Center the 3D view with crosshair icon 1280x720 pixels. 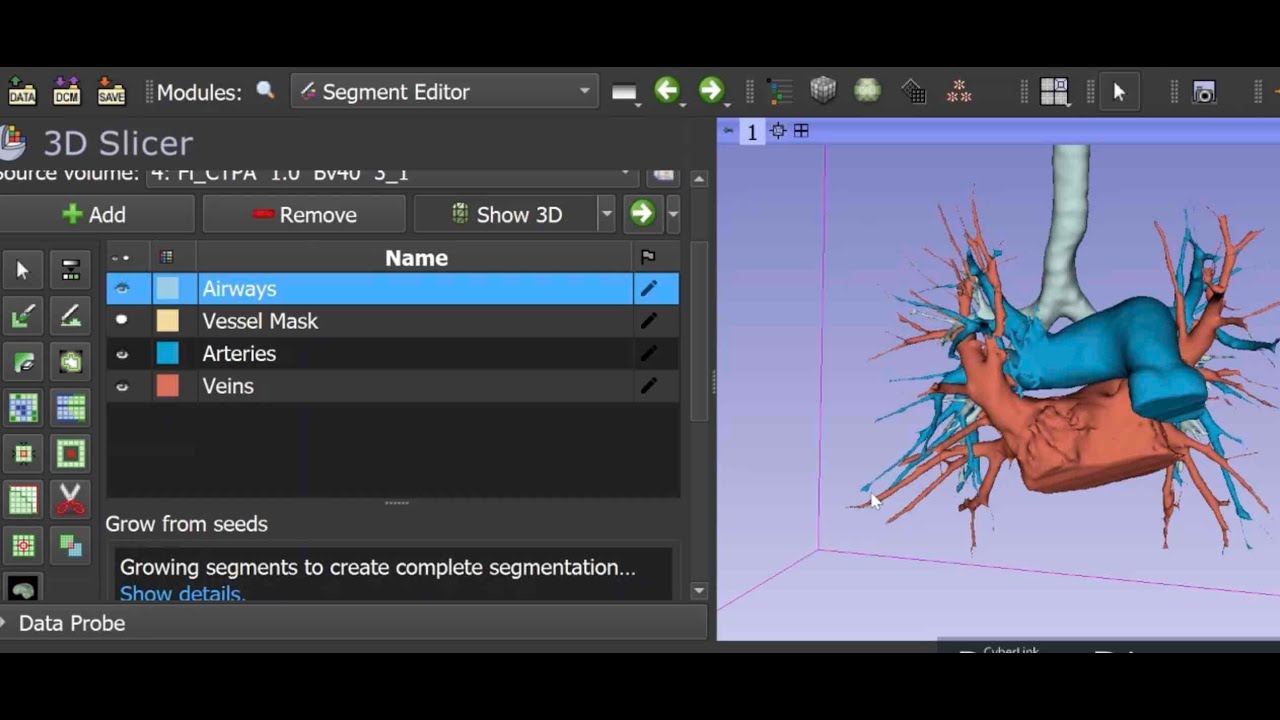click(x=778, y=131)
